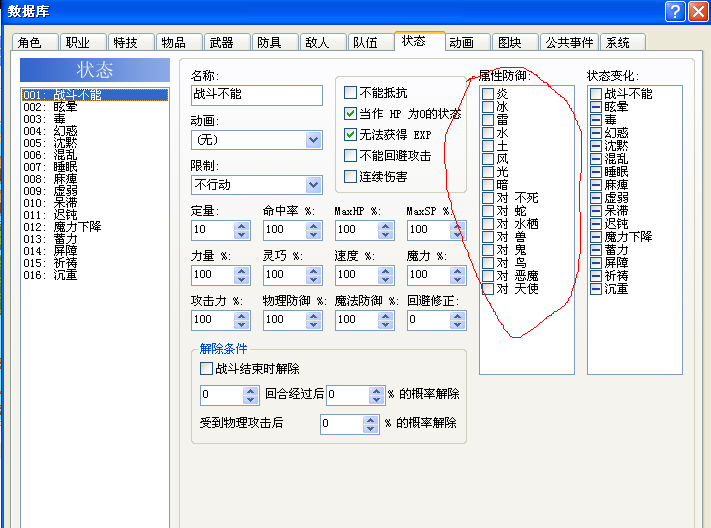Check the 炎 element defense box
Screen dimensions: 711x528
pos(488,94)
